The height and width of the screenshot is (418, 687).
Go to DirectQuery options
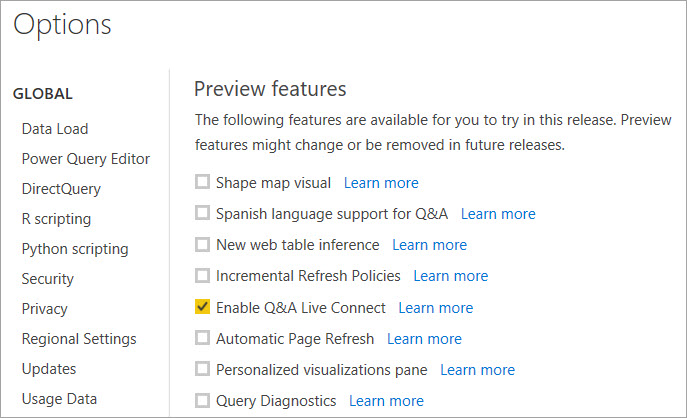[61, 189]
